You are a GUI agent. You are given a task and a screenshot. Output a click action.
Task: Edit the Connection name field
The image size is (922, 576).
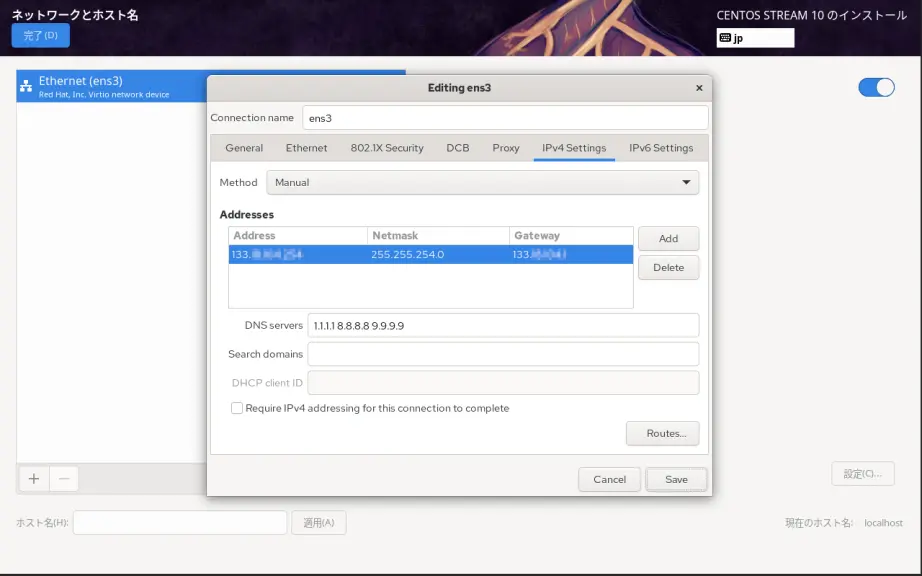point(505,118)
